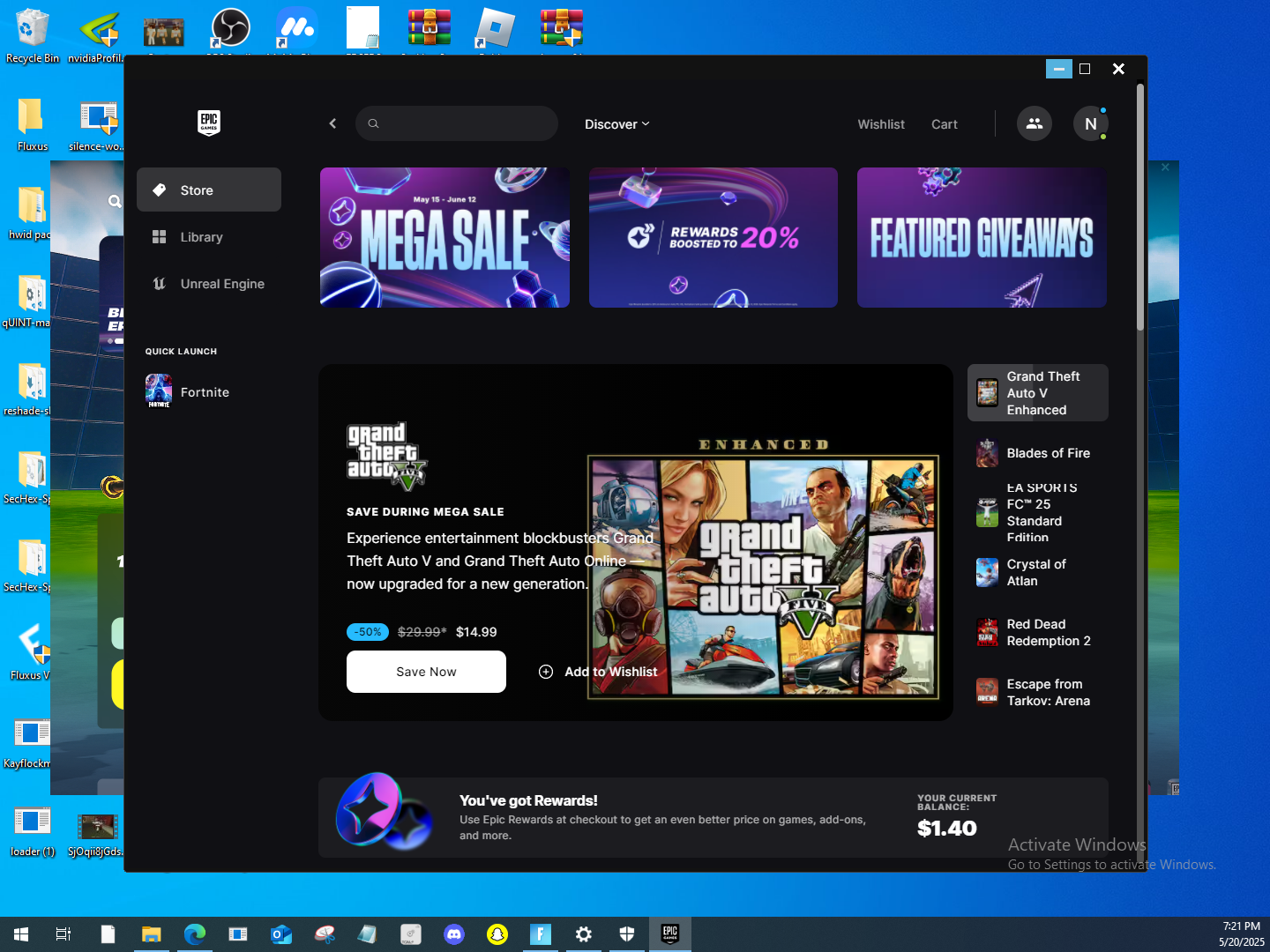
Task: Select the Roblox desktop shortcut
Action: click(x=494, y=28)
